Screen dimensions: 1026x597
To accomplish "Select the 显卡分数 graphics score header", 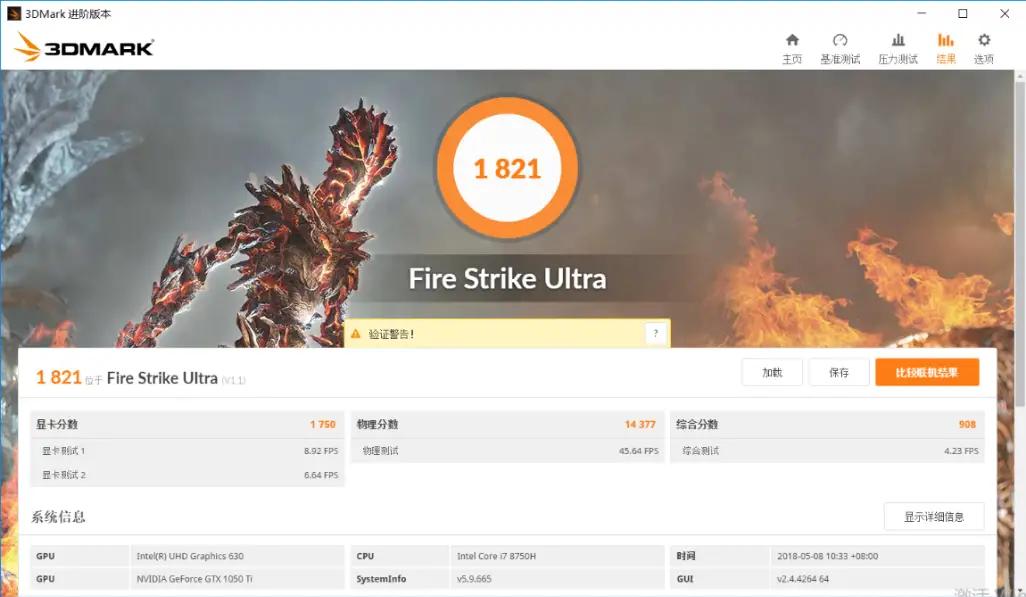I will pyautogui.click(x=57, y=424).
